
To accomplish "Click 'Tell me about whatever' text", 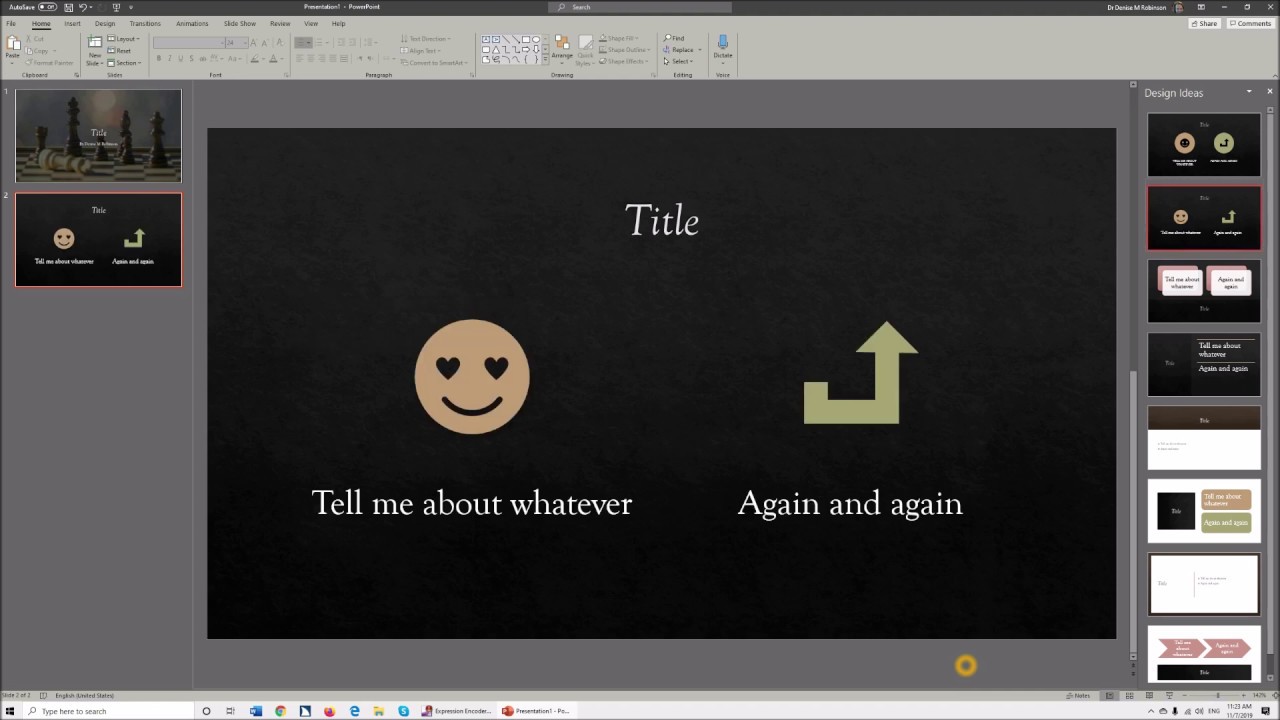I will (472, 503).
